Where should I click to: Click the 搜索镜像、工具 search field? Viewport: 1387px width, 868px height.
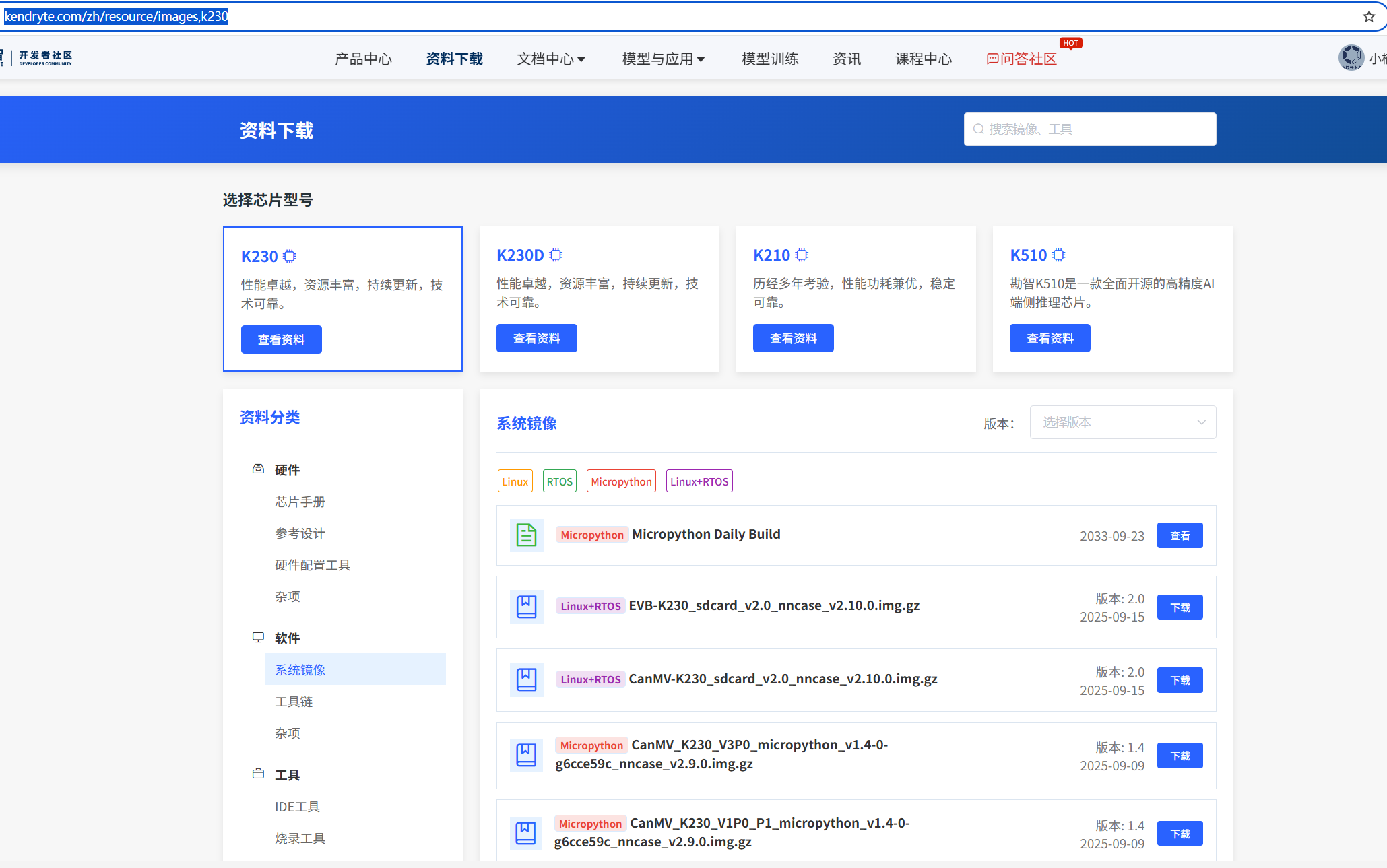(1090, 129)
